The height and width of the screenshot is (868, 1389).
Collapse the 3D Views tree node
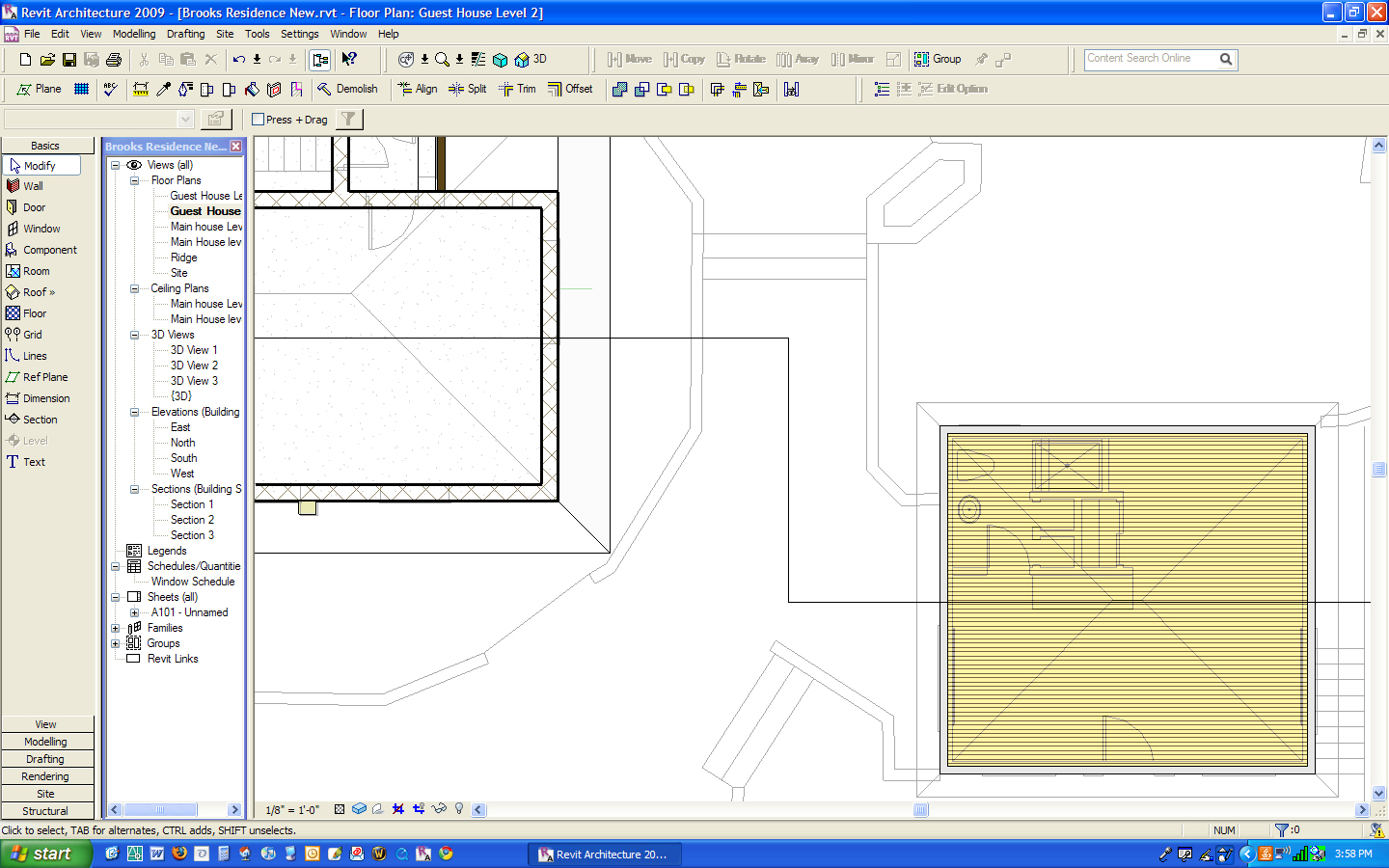(x=134, y=335)
